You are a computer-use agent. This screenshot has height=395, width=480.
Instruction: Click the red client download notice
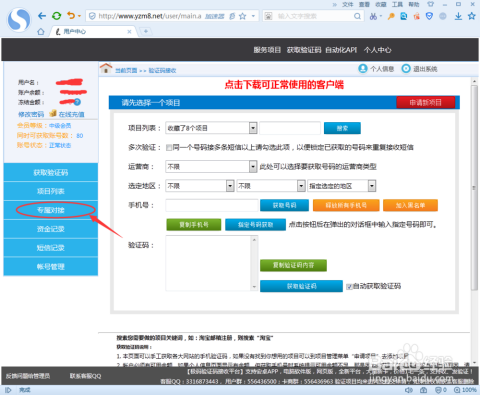tap(284, 85)
